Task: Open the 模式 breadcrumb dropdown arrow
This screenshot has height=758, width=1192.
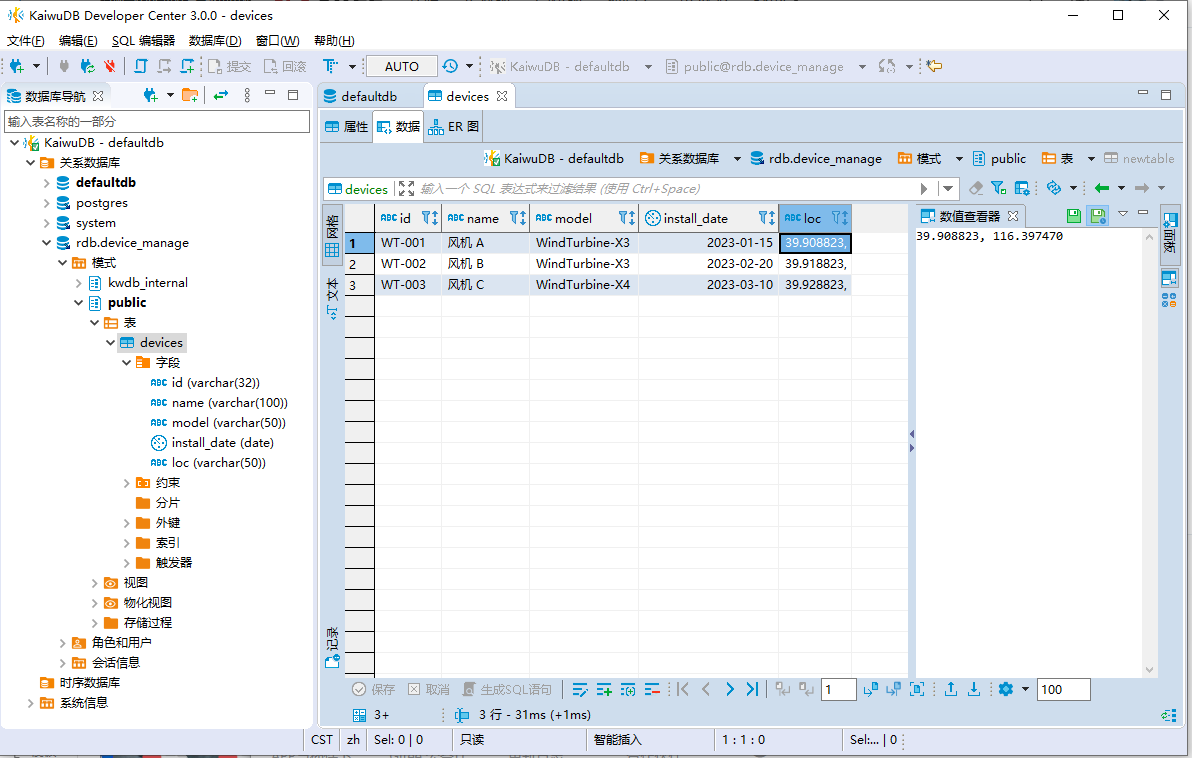Action: [959, 159]
